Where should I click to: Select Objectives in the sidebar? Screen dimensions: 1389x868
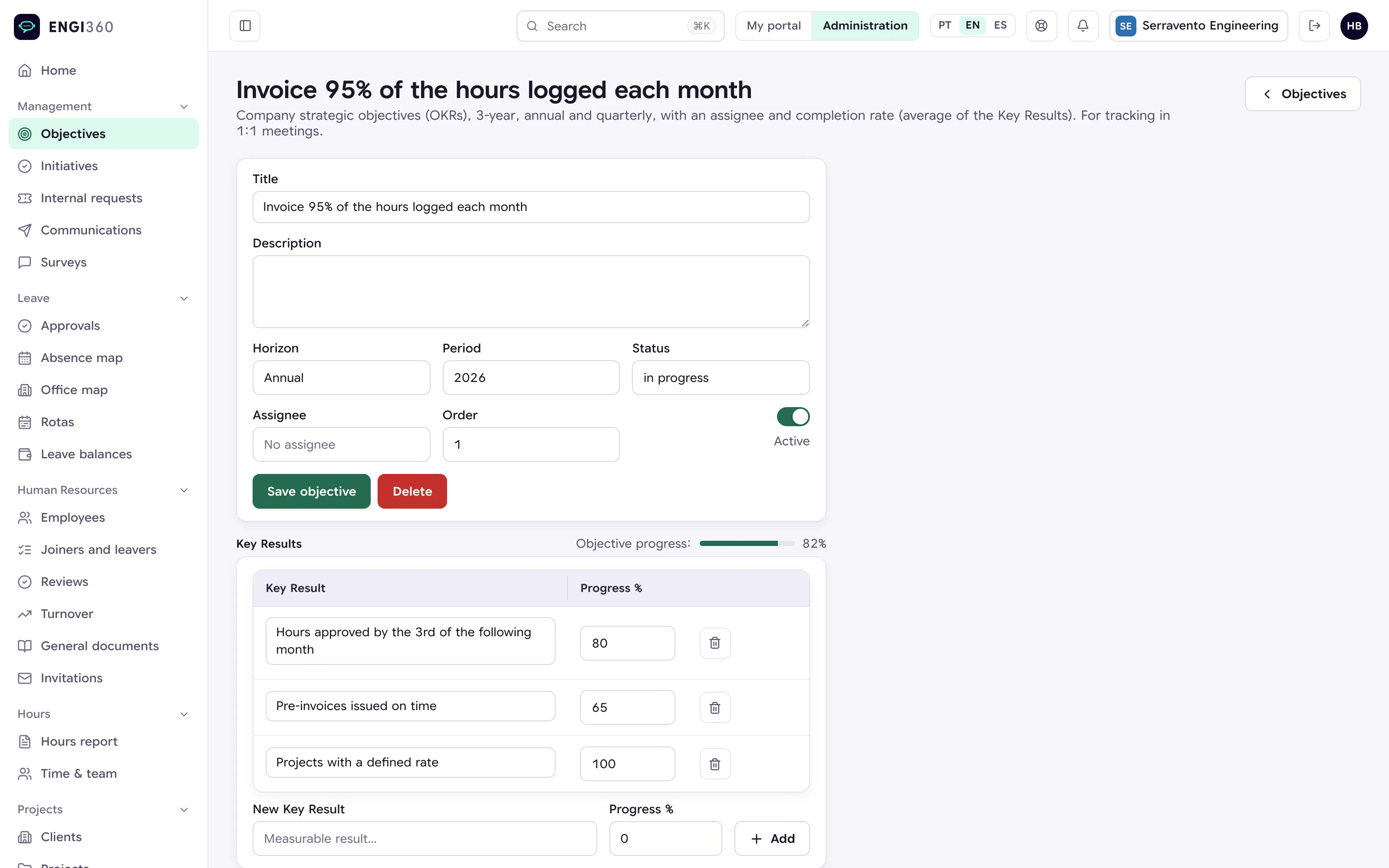tap(104, 134)
